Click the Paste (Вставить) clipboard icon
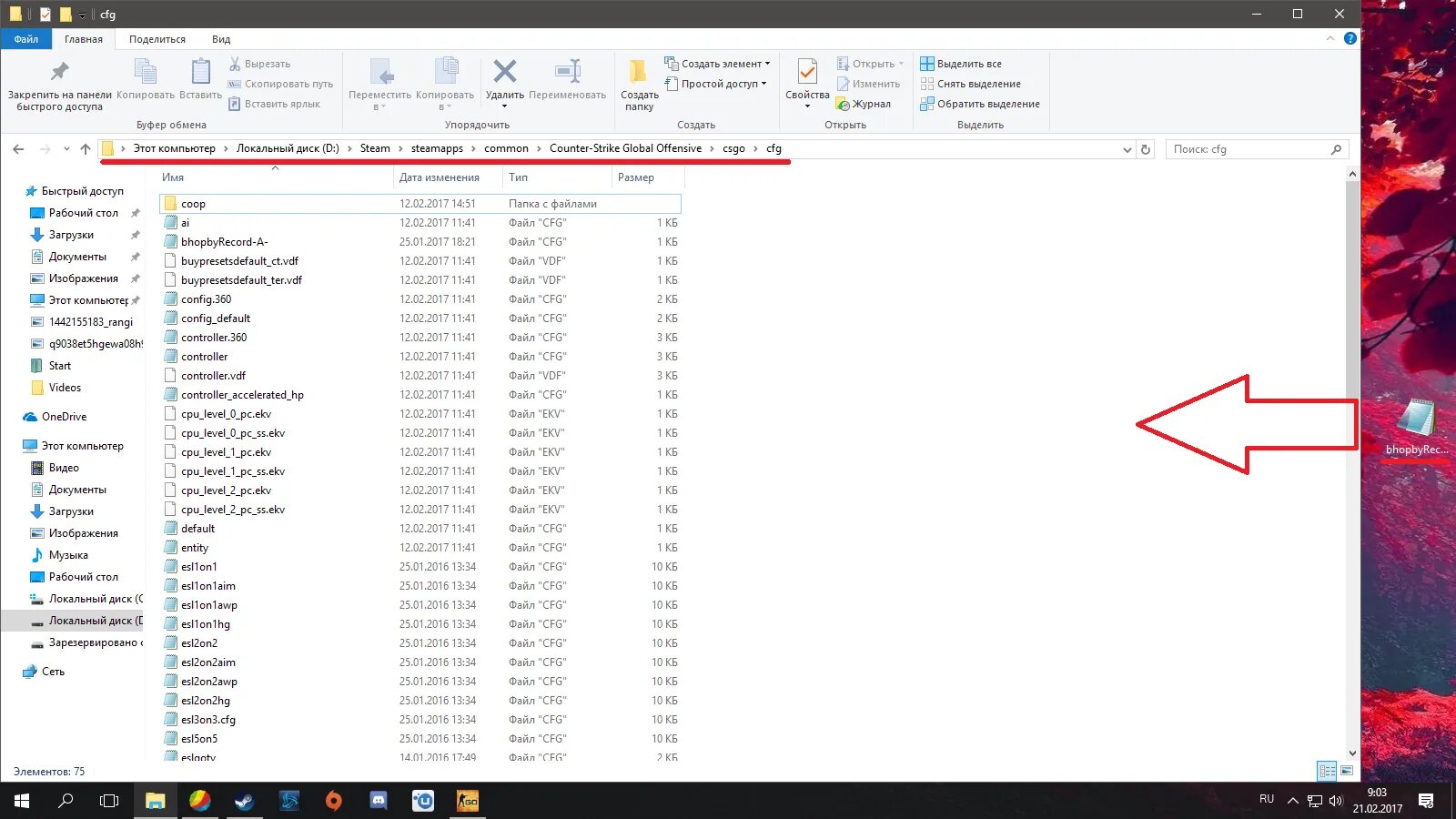Image resolution: width=1456 pixels, height=819 pixels. tap(201, 72)
